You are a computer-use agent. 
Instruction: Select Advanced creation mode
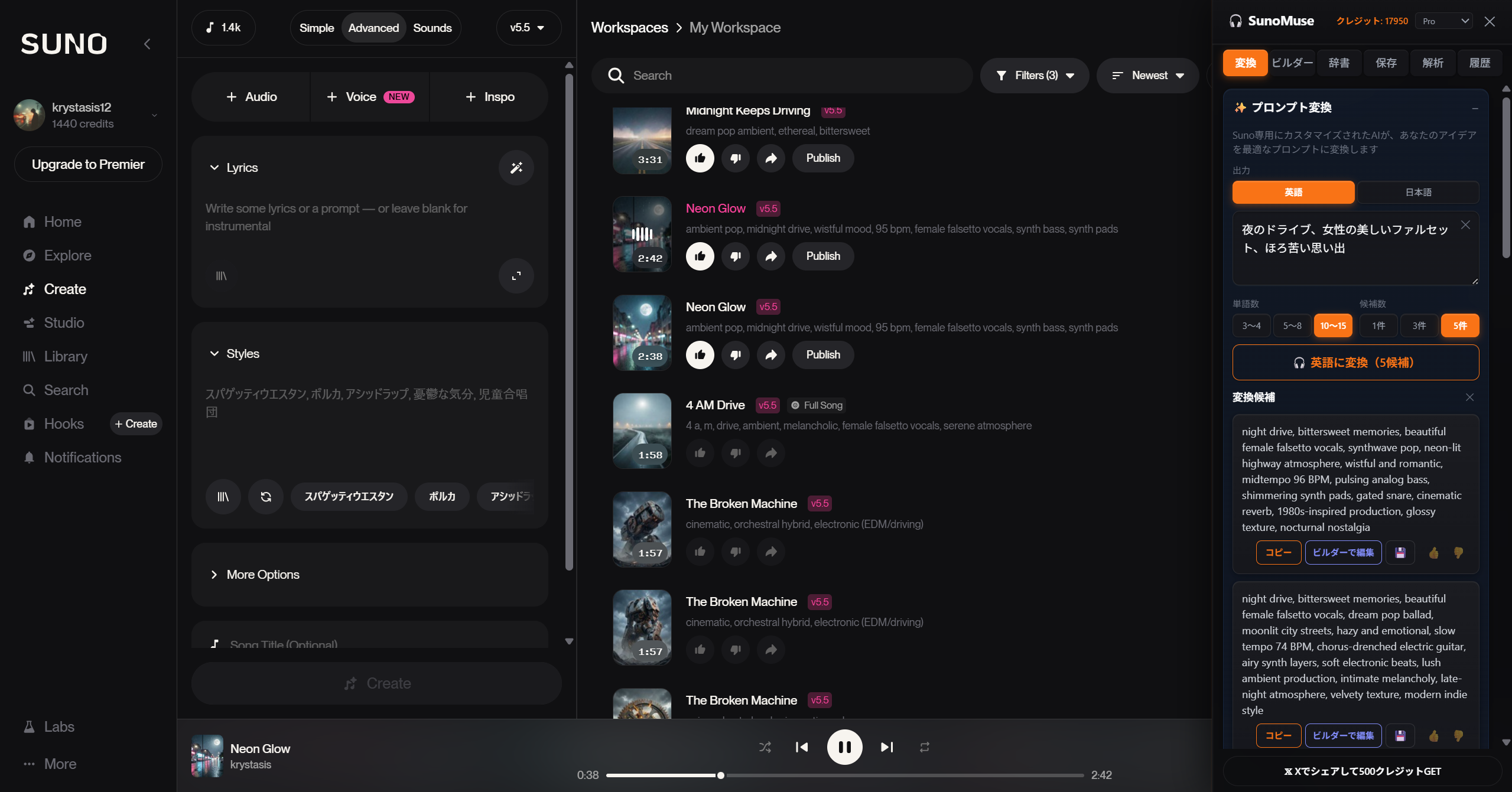click(x=373, y=28)
